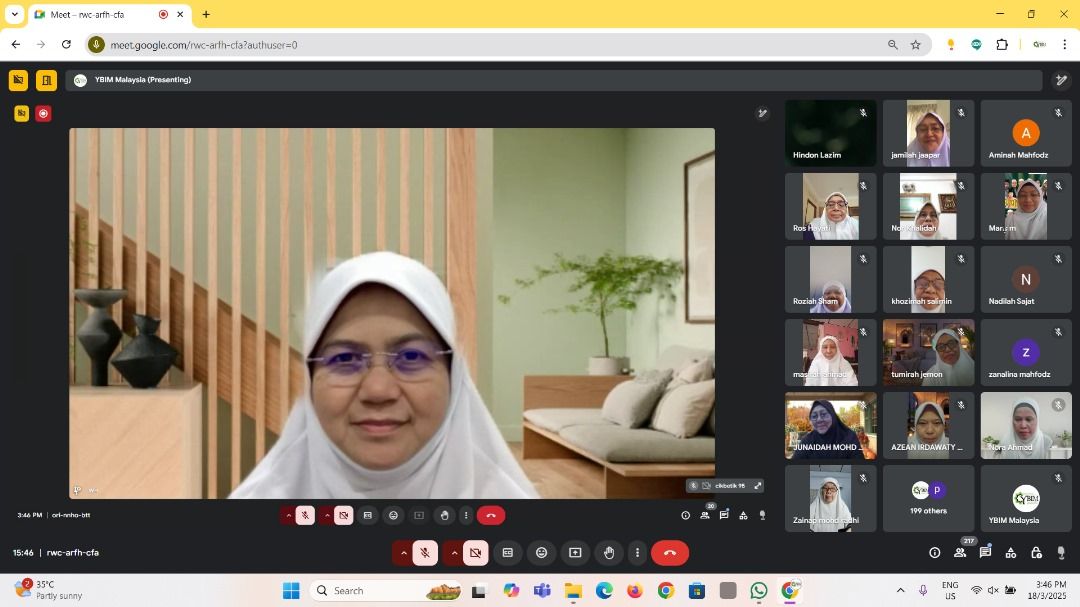1080x607 pixels.
Task: Open a new browser tab
Action: point(206,14)
